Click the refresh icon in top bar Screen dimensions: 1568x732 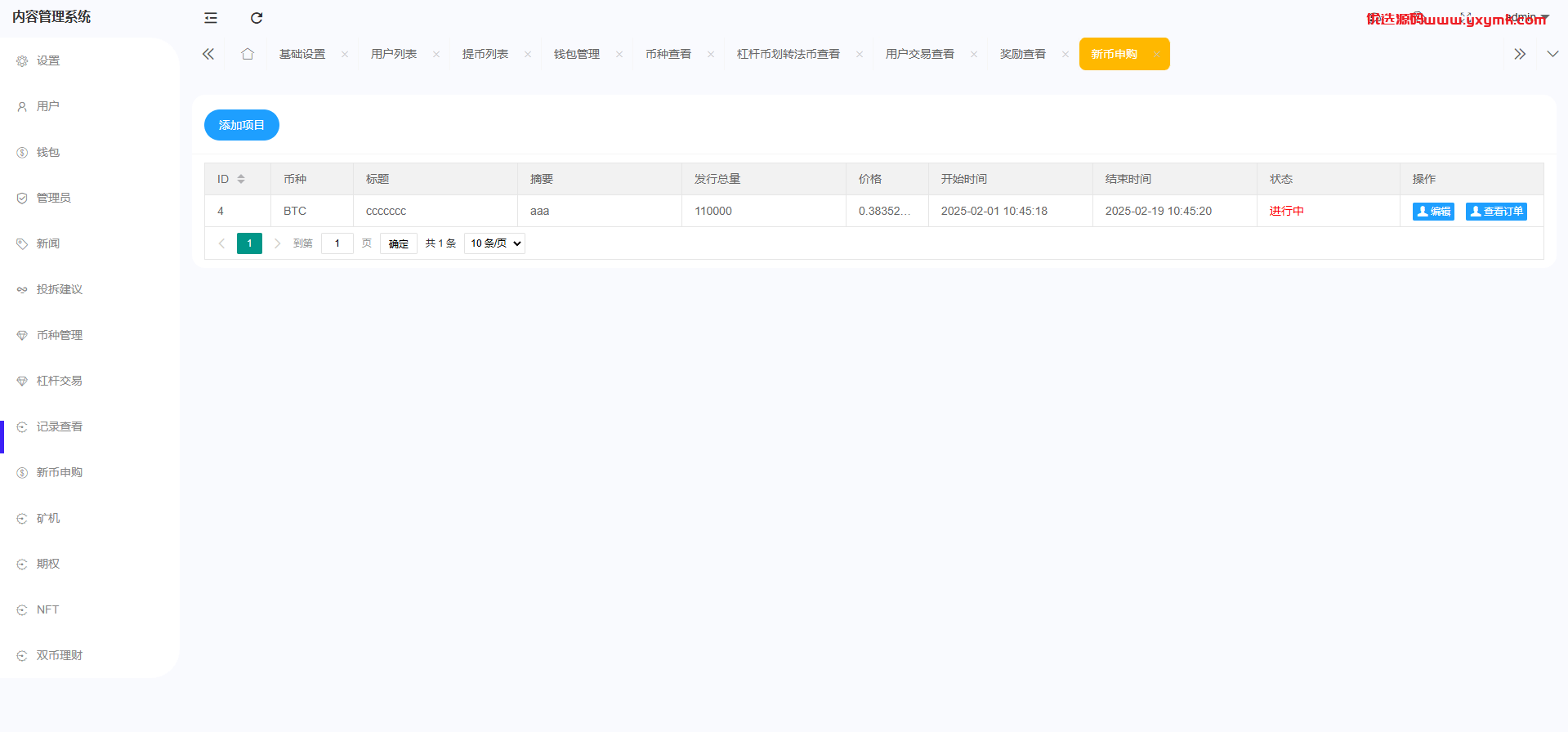[x=257, y=18]
